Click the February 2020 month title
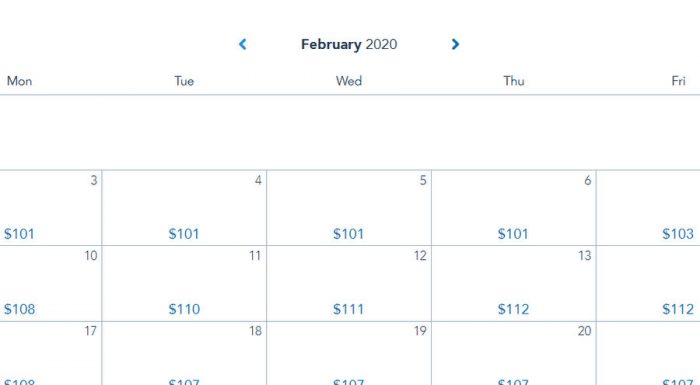 tap(349, 44)
